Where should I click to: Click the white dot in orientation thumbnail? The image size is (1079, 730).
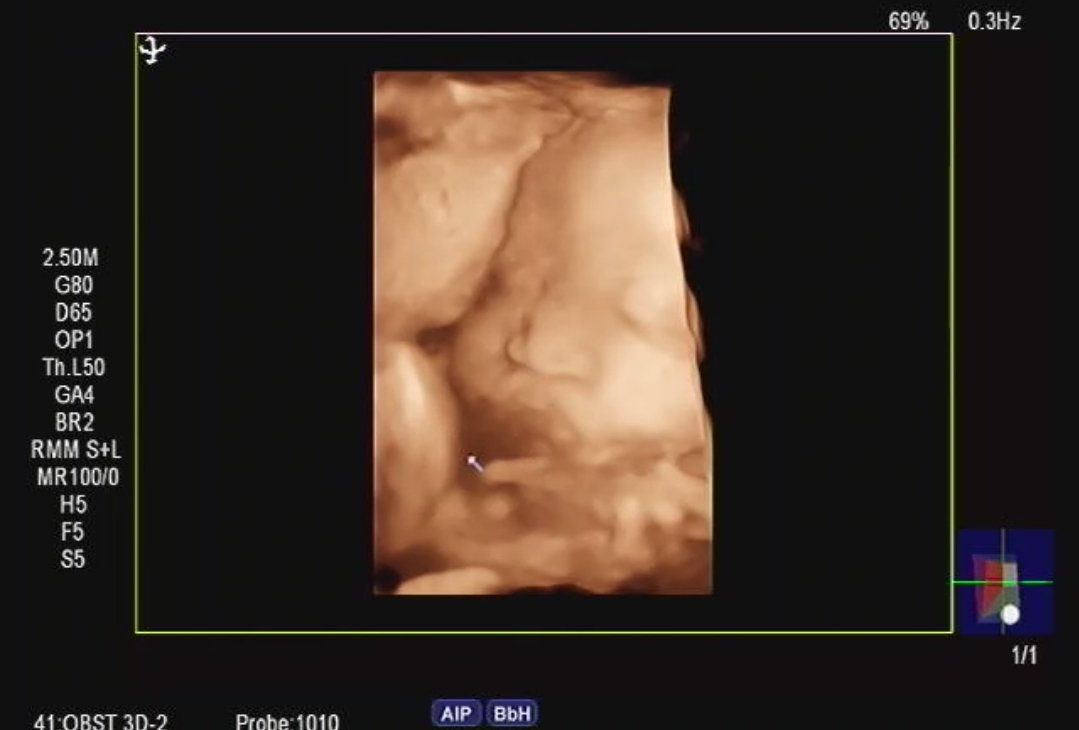point(1010,614)
